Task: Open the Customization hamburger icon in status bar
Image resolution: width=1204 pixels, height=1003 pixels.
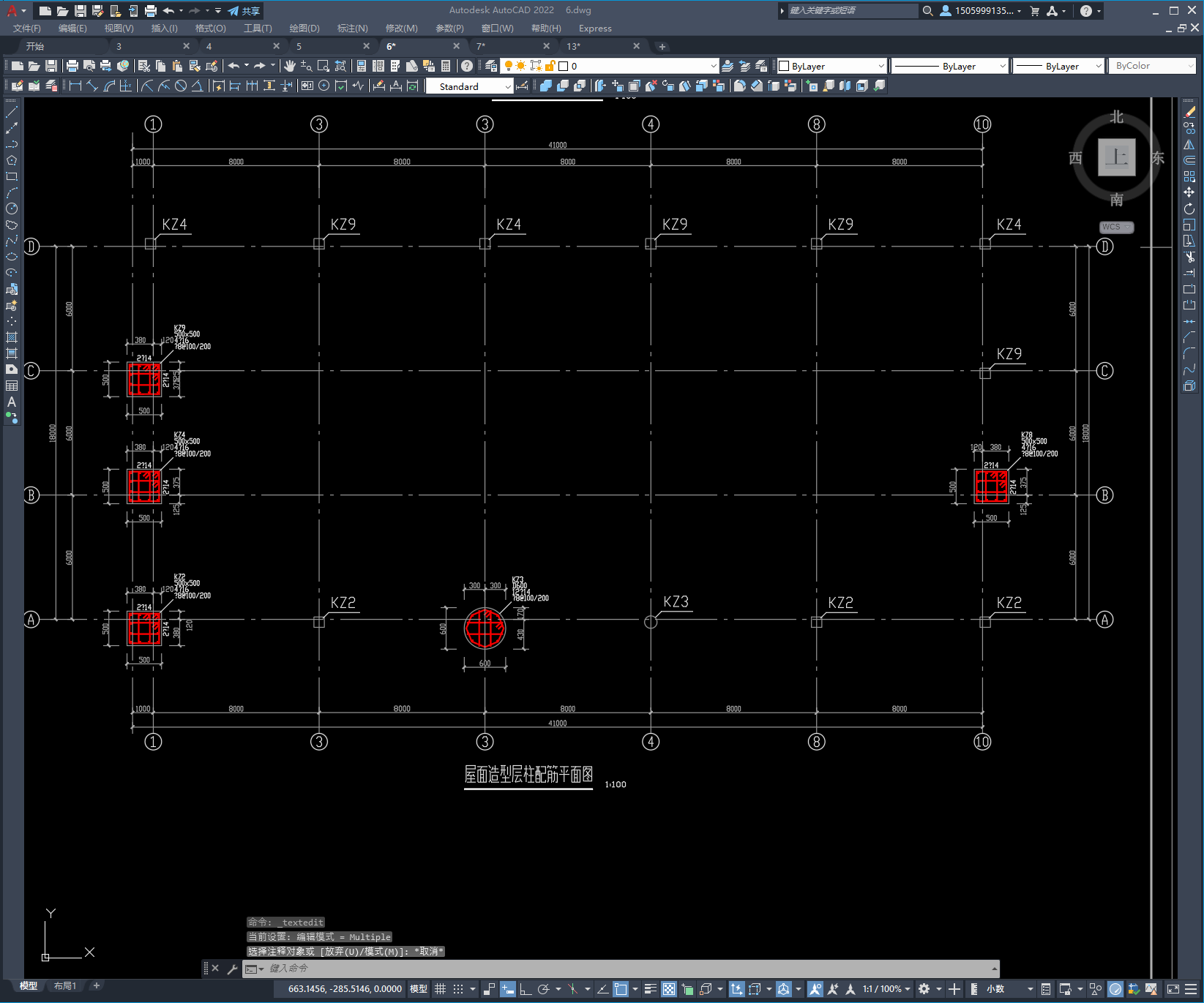Action: click(1192, 989)
